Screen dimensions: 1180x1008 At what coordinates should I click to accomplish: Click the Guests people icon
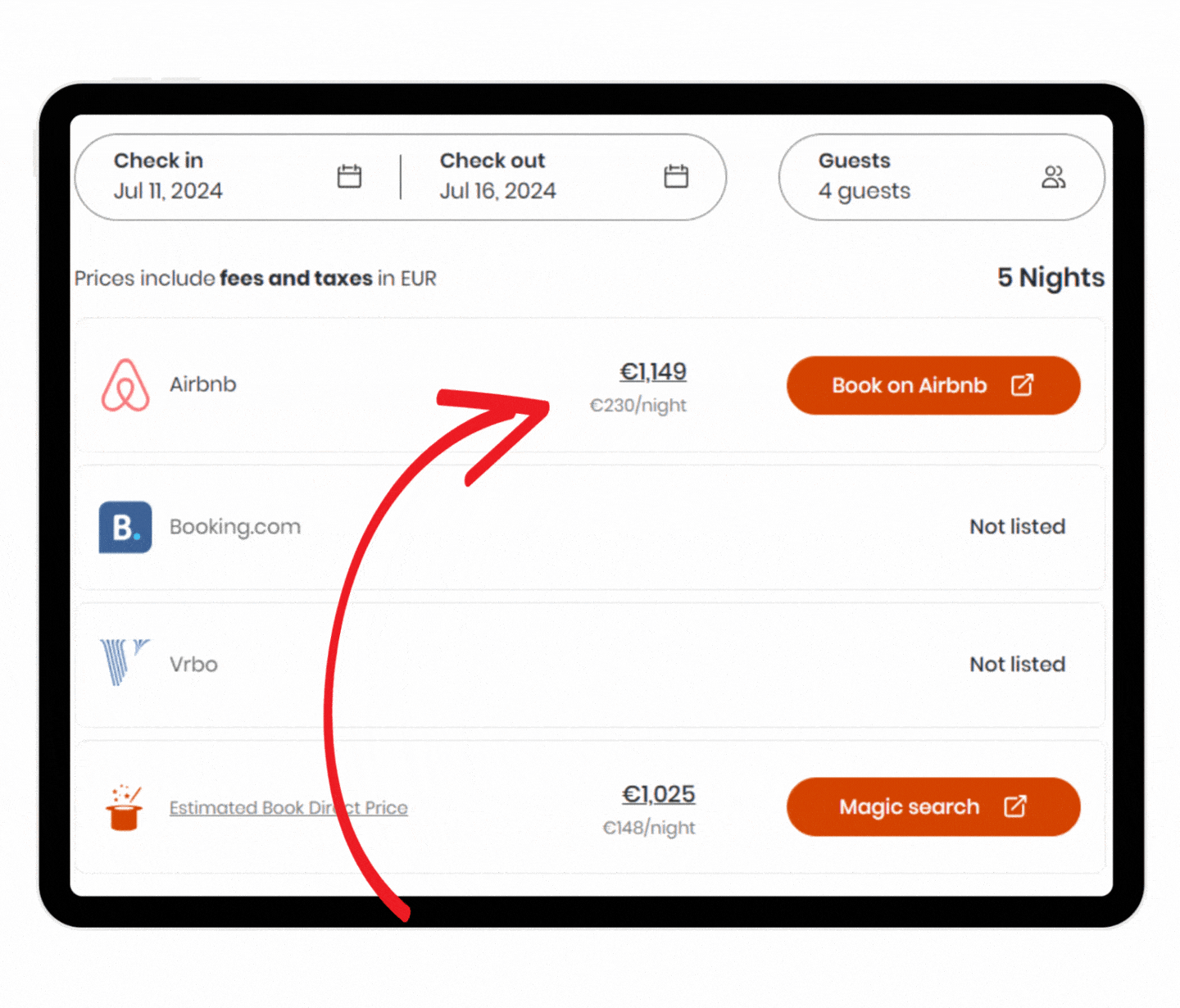(1054, 177)
